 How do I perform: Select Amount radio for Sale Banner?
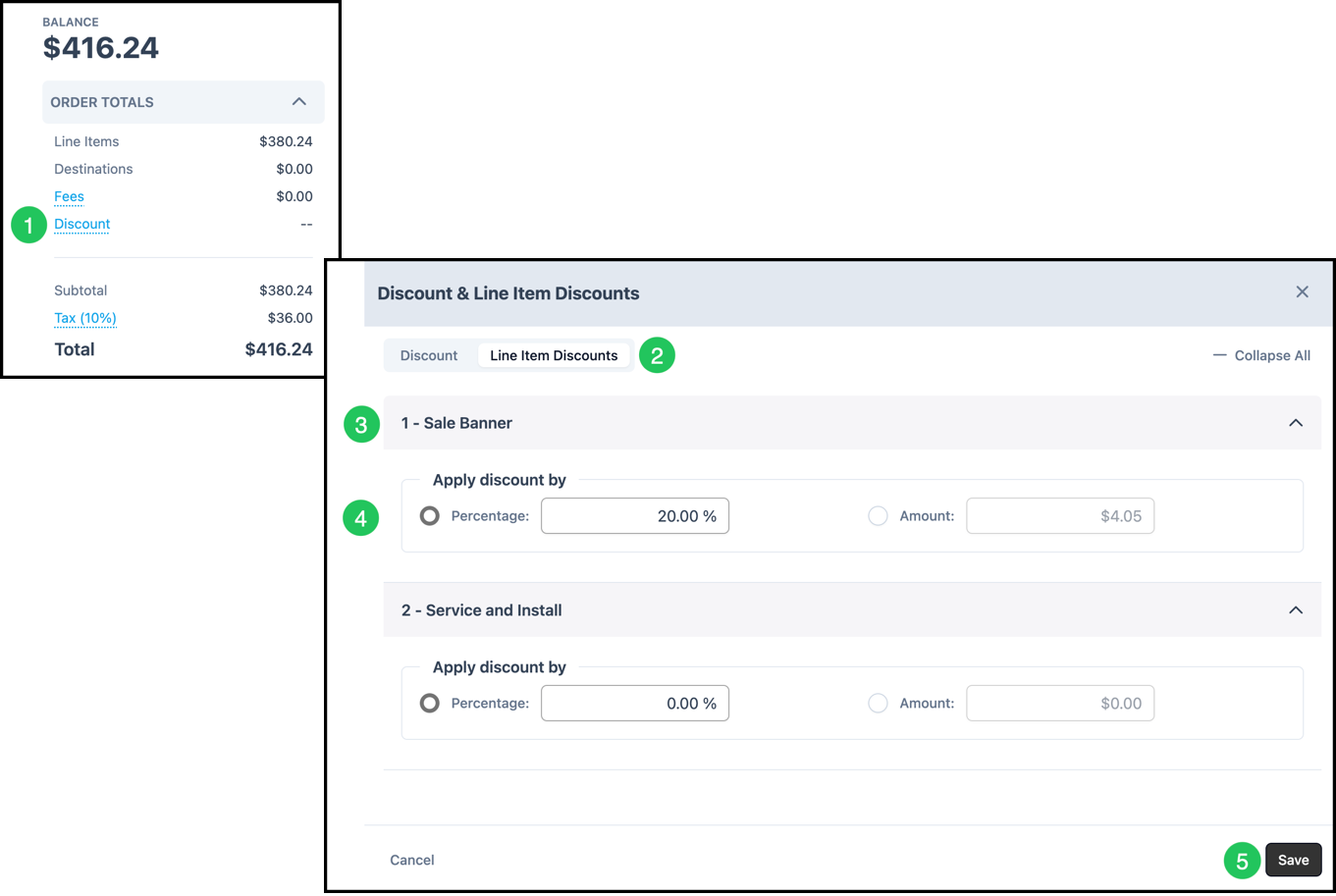click(878, 515)
